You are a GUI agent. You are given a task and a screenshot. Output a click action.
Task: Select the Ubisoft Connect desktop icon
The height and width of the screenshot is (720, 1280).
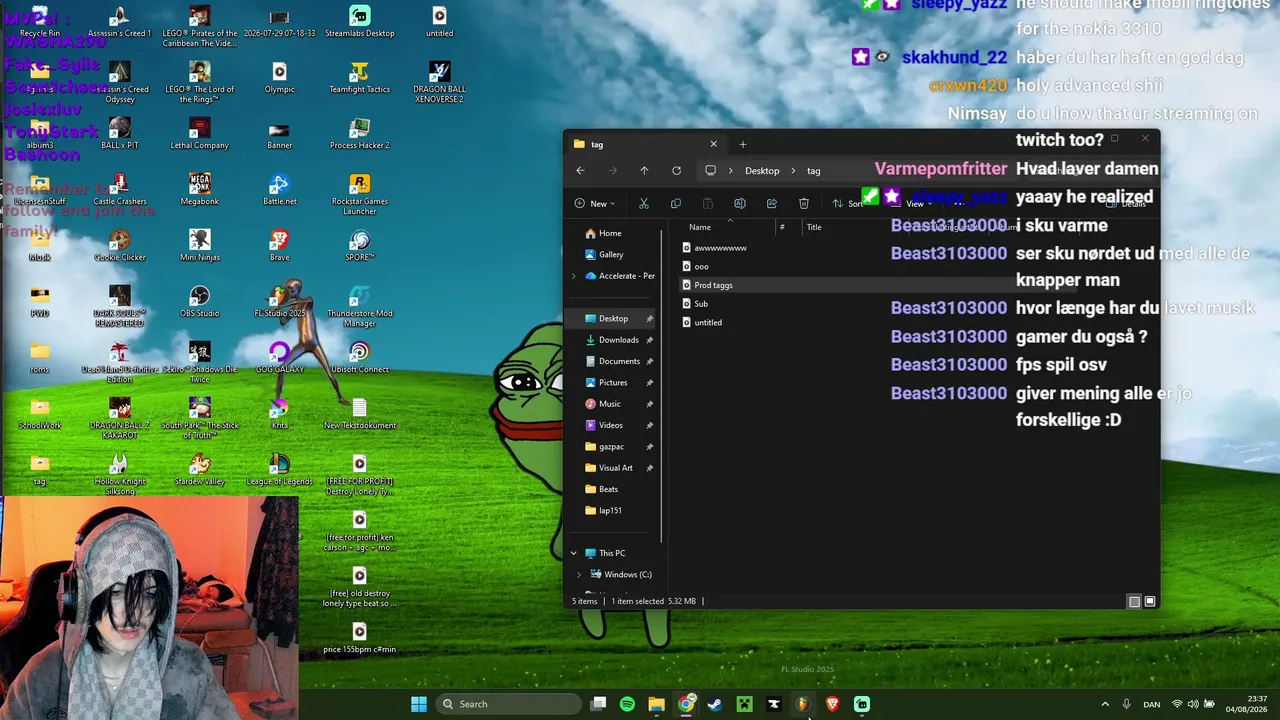(360, 357)
